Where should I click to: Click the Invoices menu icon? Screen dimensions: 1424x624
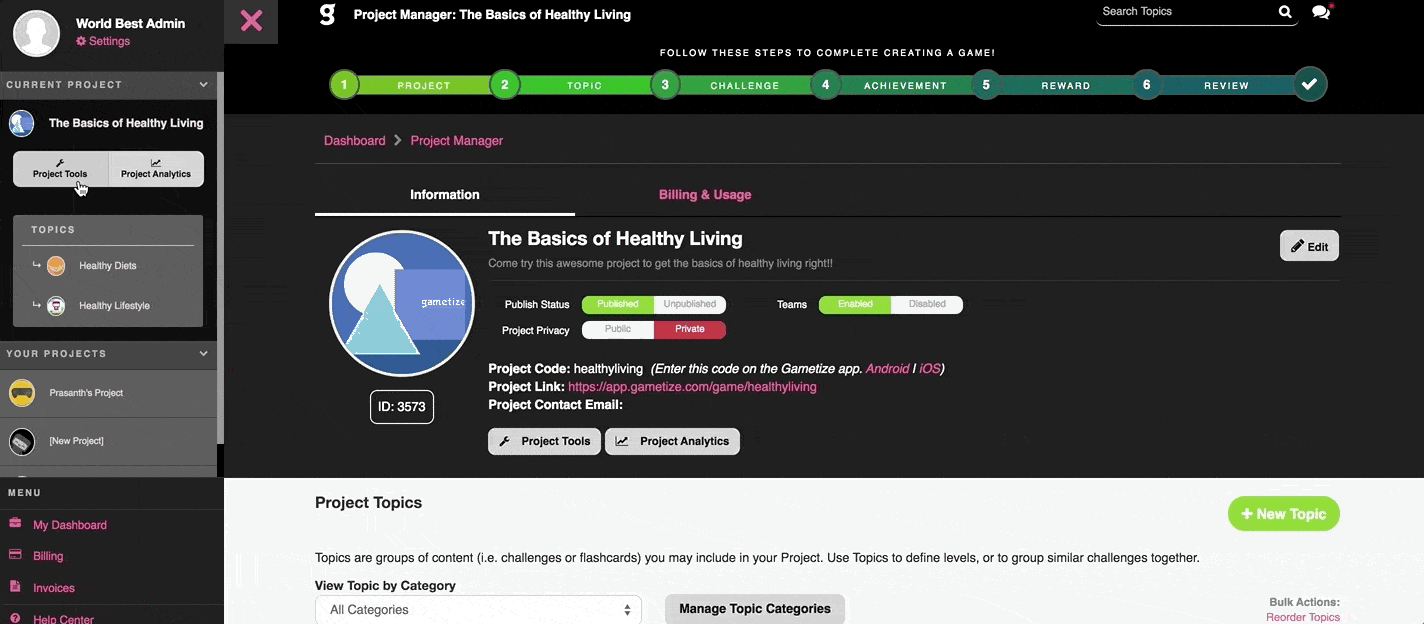15,587
